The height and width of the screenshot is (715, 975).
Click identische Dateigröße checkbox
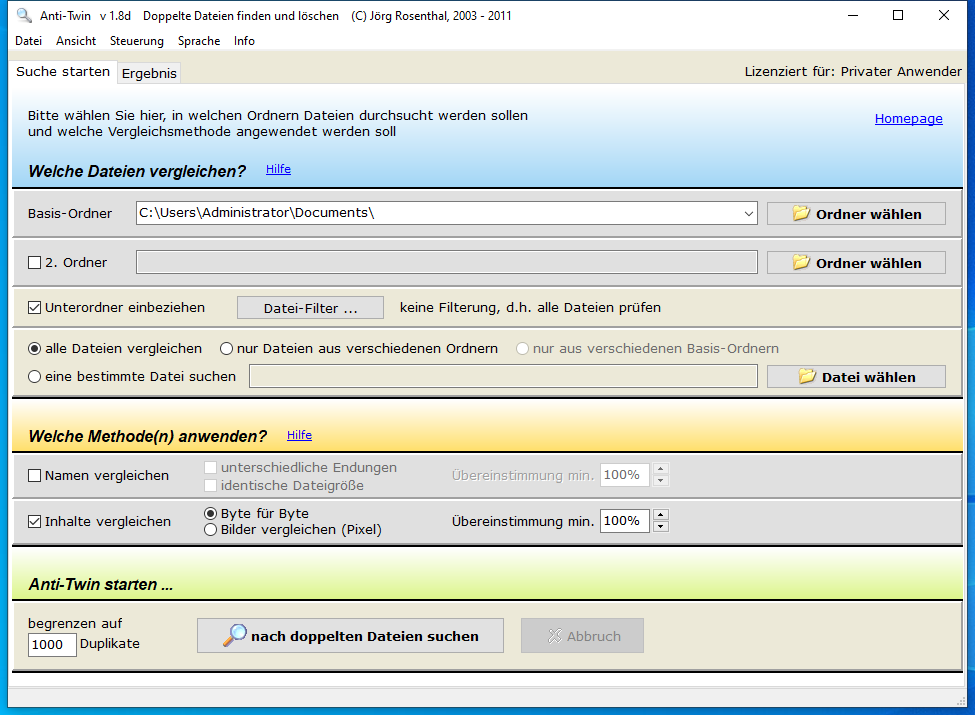point(211,486)
